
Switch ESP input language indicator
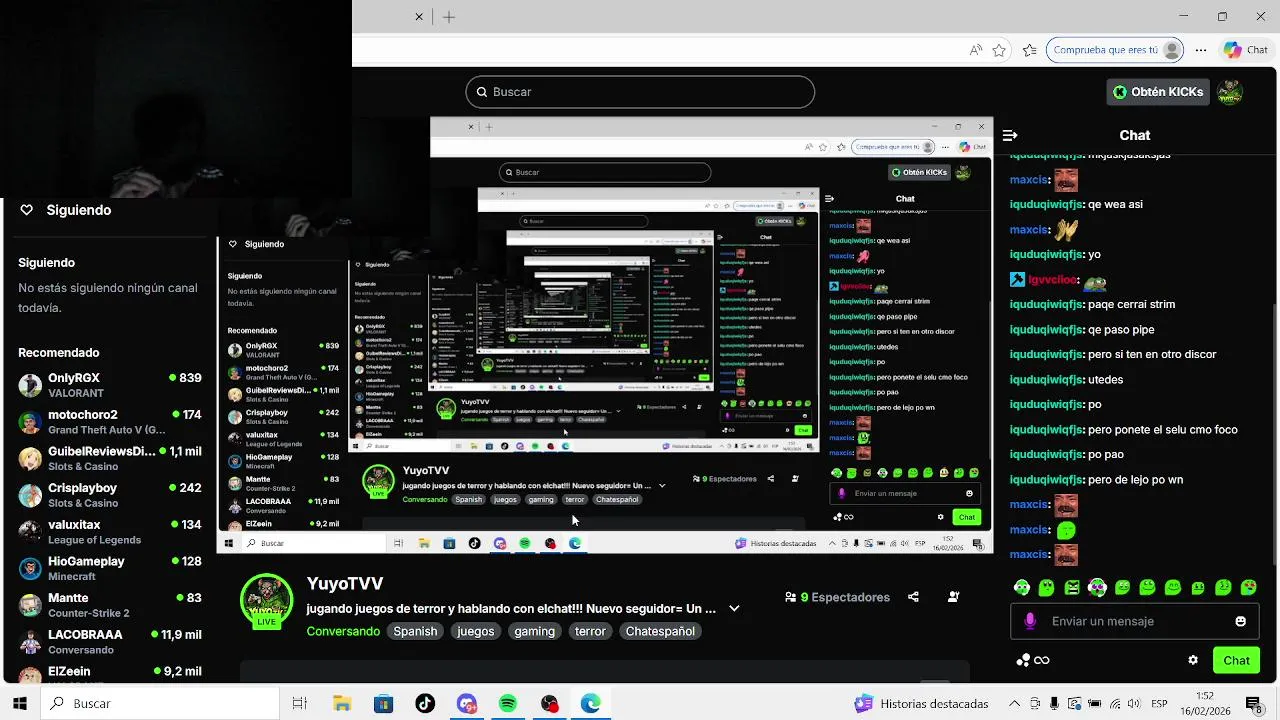(x=1159, y=704)
